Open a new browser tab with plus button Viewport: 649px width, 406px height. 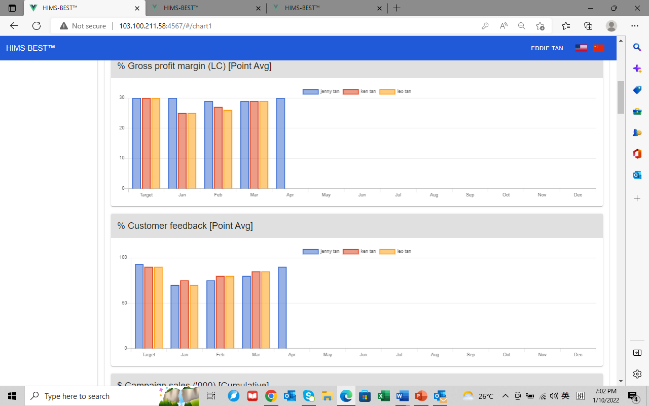click(397, 7)
